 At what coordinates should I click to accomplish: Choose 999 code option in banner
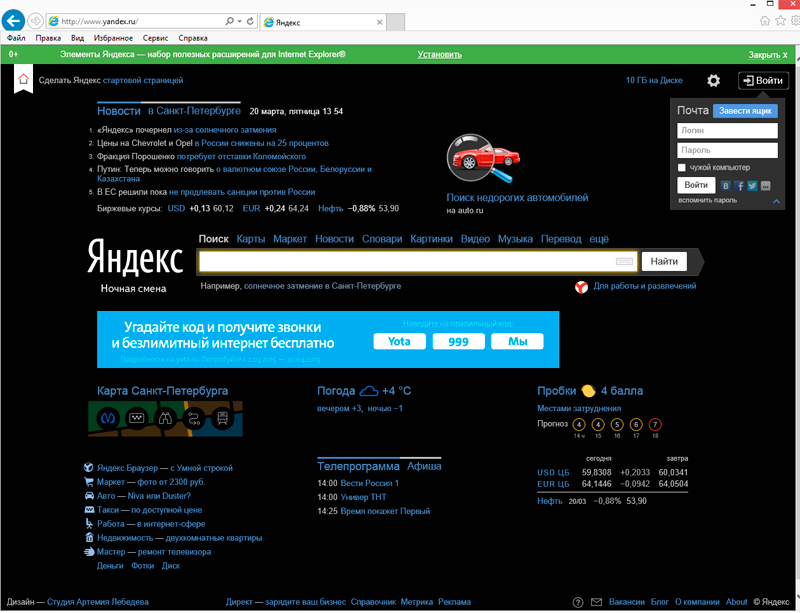click(x=458, y=341)
